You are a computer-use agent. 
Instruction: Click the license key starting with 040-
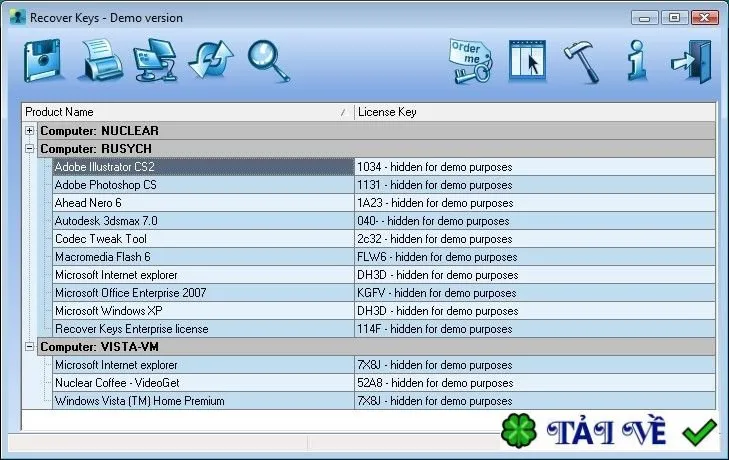pyautogui.click(x=535, y=221)
